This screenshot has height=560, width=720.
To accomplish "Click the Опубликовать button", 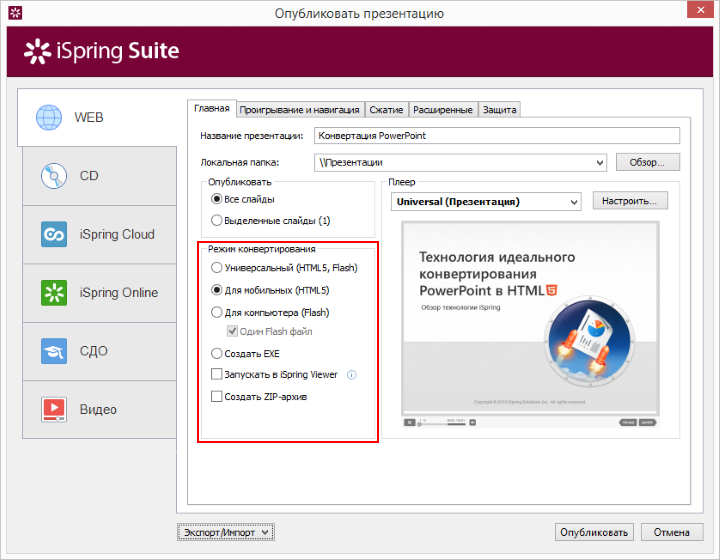I will point(594,532).
